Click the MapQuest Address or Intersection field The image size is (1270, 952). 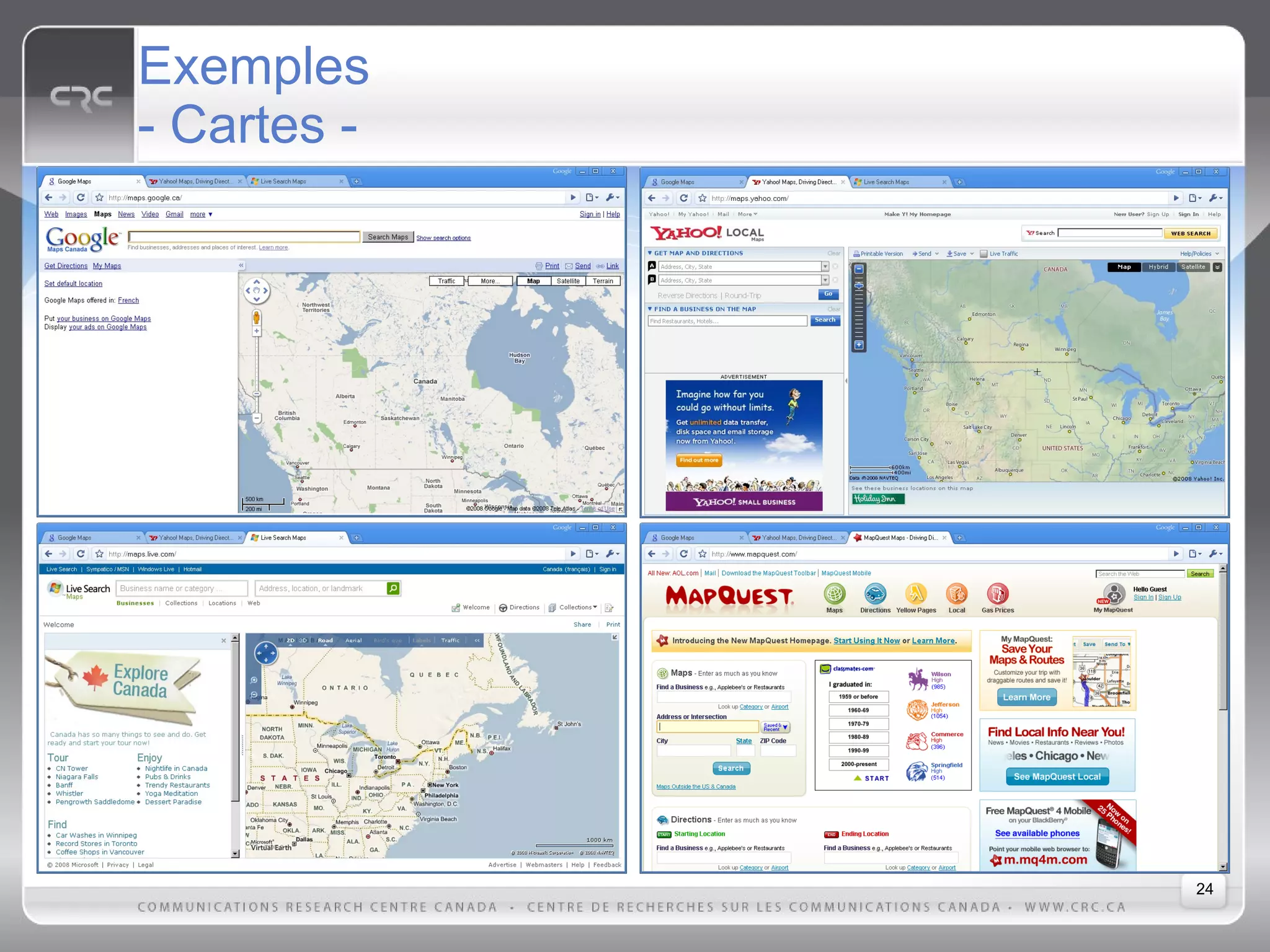(x=708, y=726)
